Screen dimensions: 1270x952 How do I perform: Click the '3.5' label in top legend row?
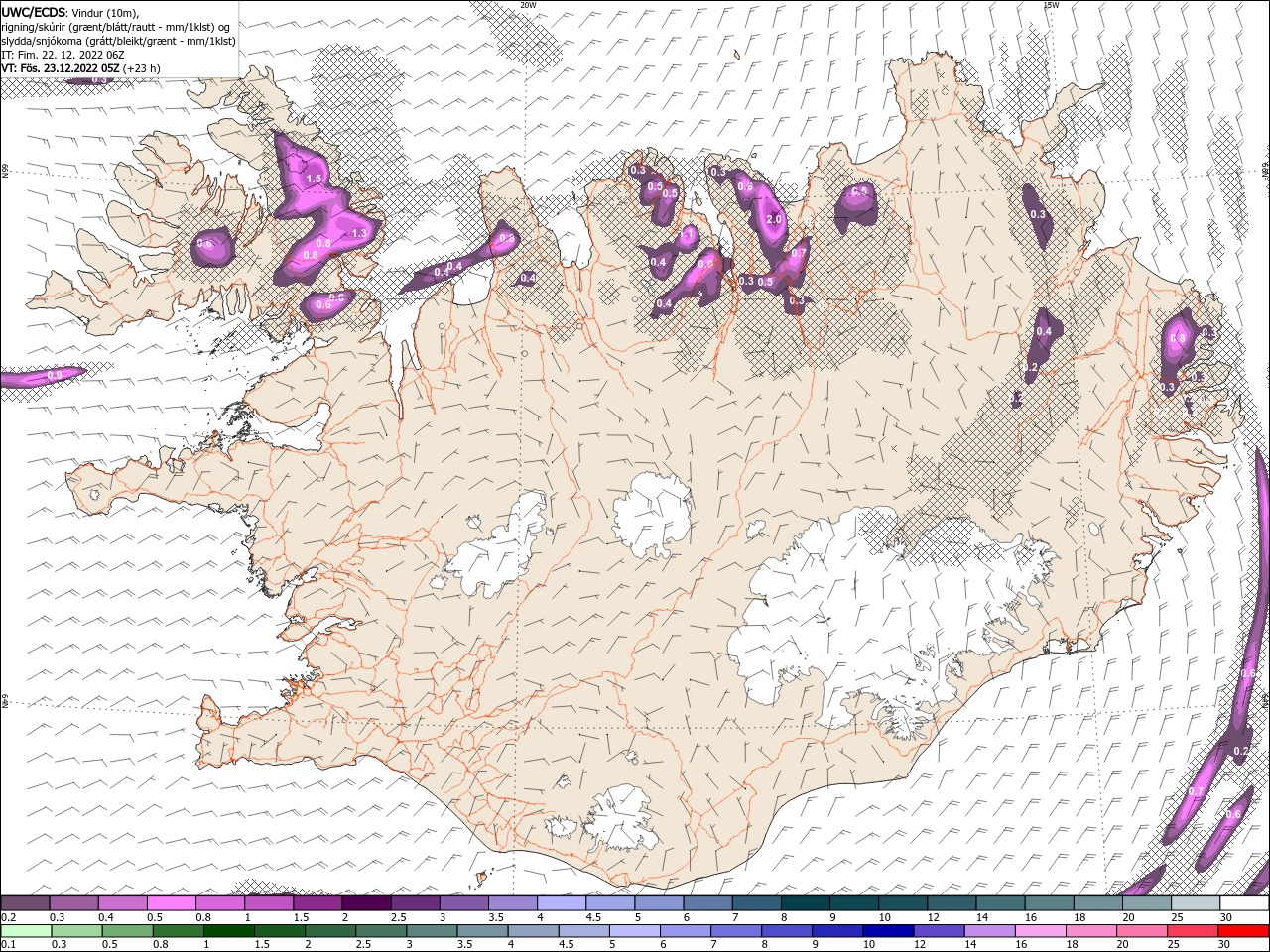click(497, 917)
